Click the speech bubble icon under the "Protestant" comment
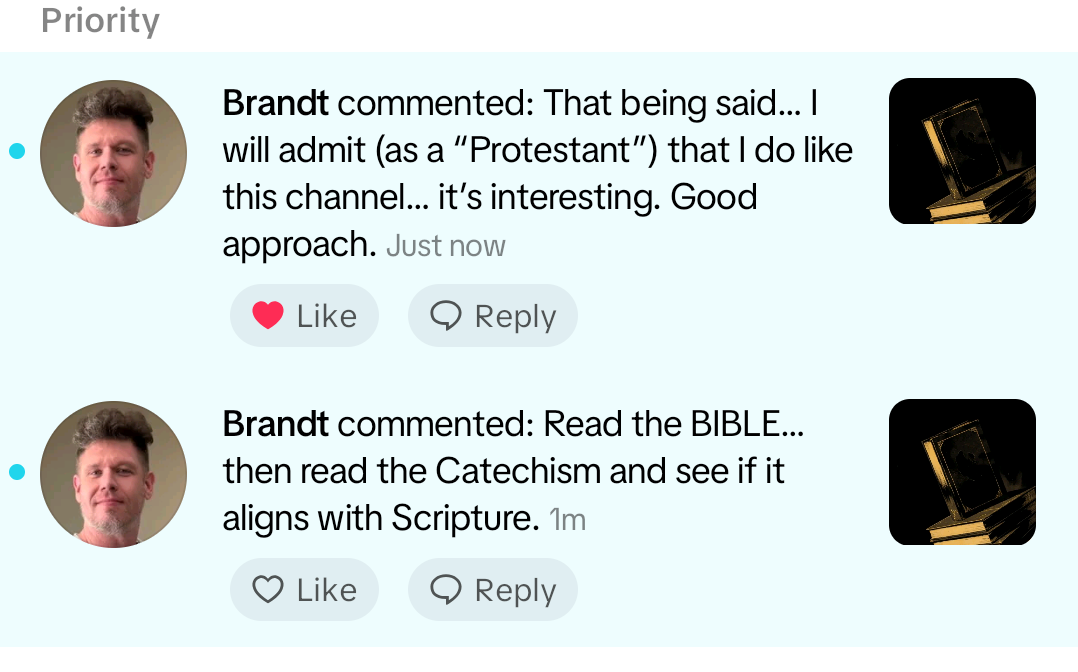Image resolution: width=1078 pixels, height=672 pixels. (446, 316)
